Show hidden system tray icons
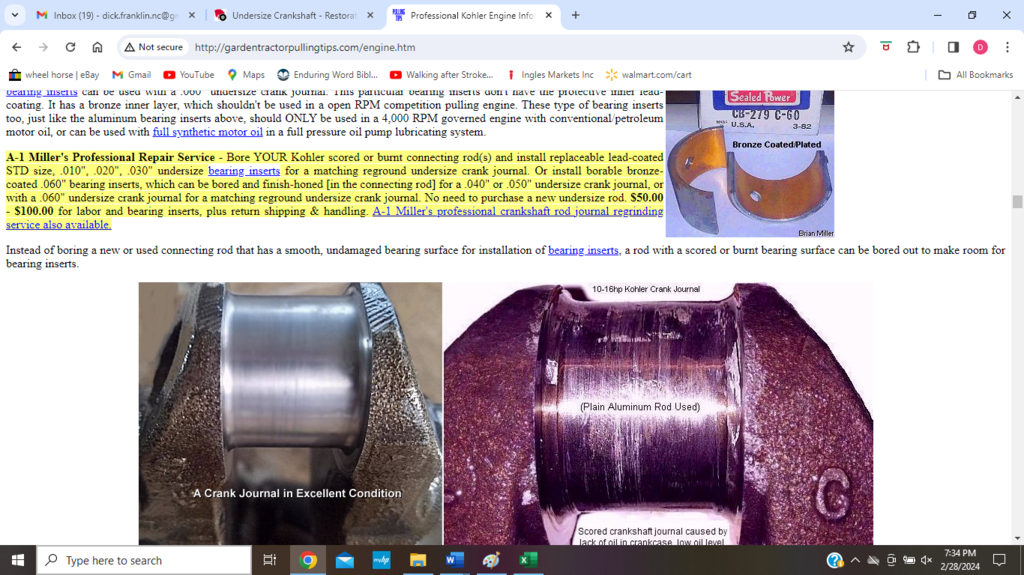 855,560
